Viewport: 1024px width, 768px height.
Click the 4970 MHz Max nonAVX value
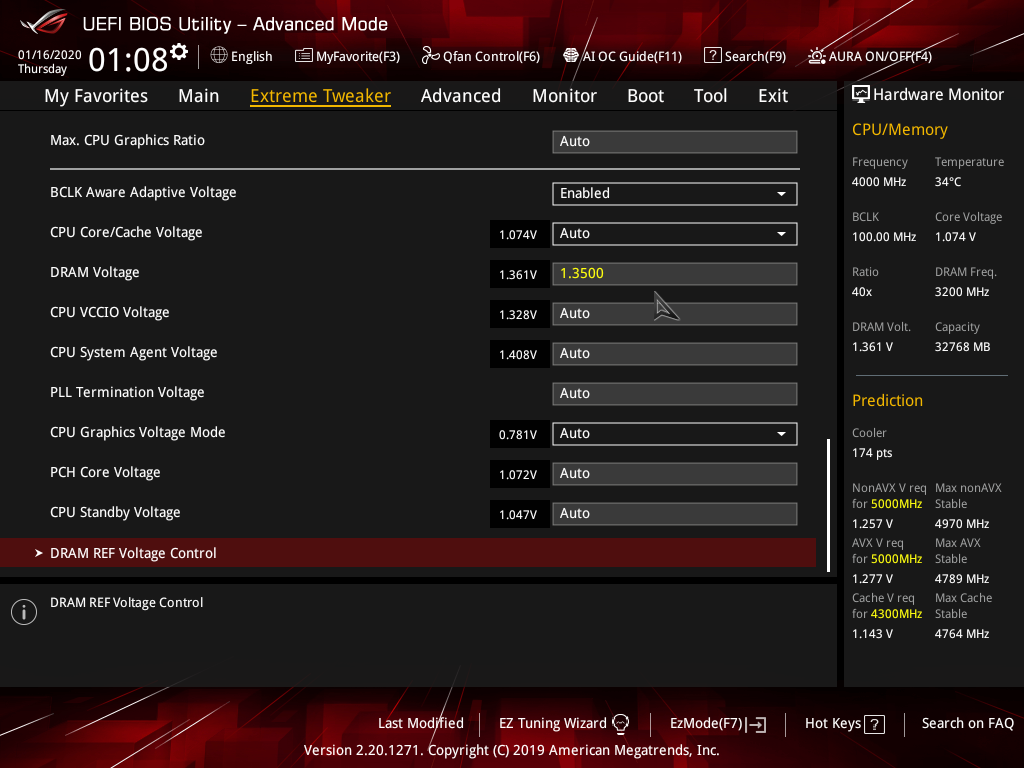[961, 524]
